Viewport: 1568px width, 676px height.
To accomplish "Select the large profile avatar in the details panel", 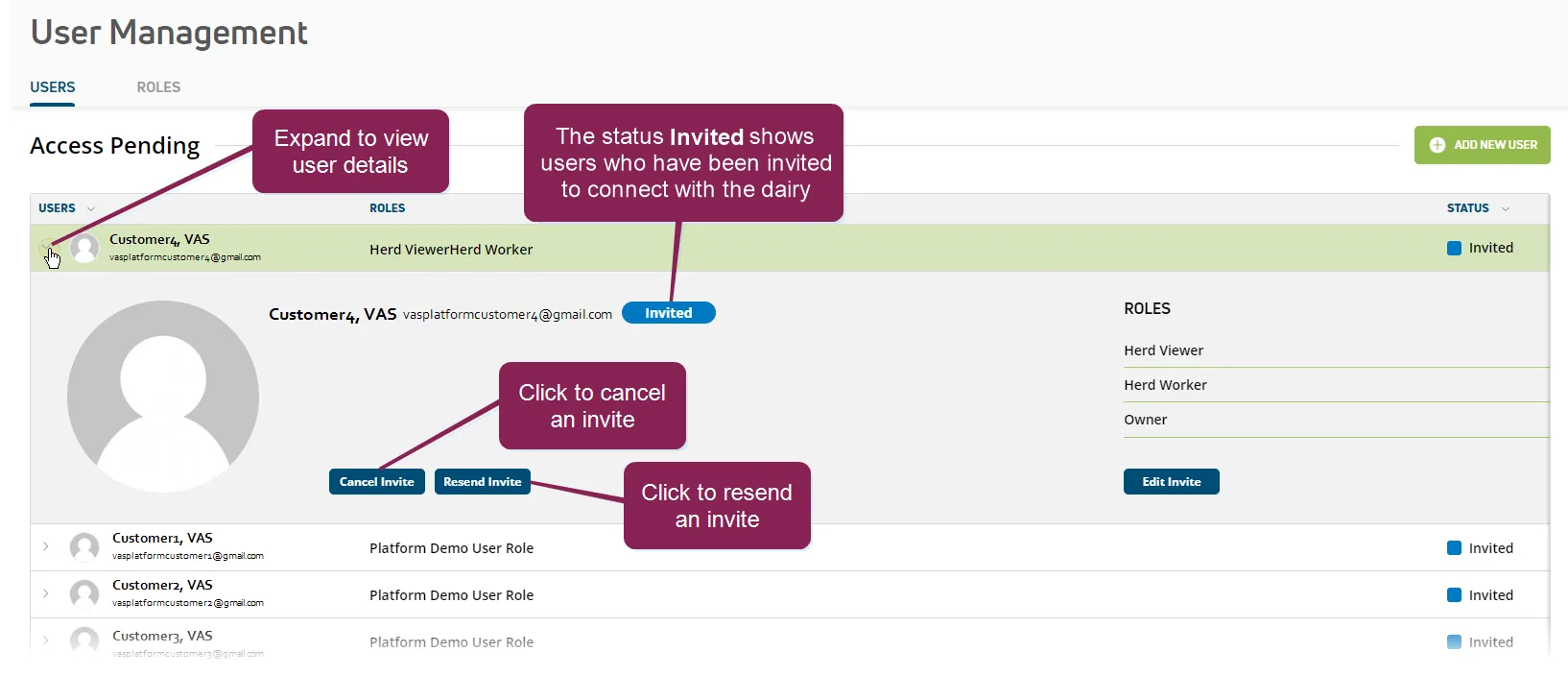I will pyautogui.click(x=163, y=397).
